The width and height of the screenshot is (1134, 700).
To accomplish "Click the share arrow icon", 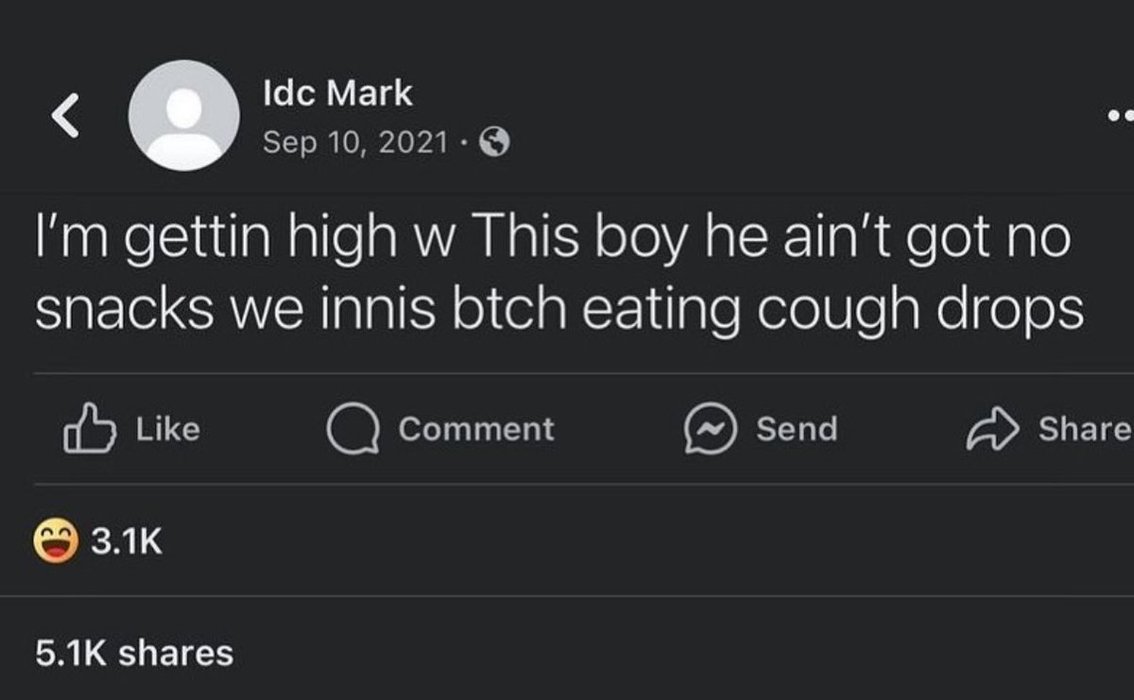I will coord(992,429).
